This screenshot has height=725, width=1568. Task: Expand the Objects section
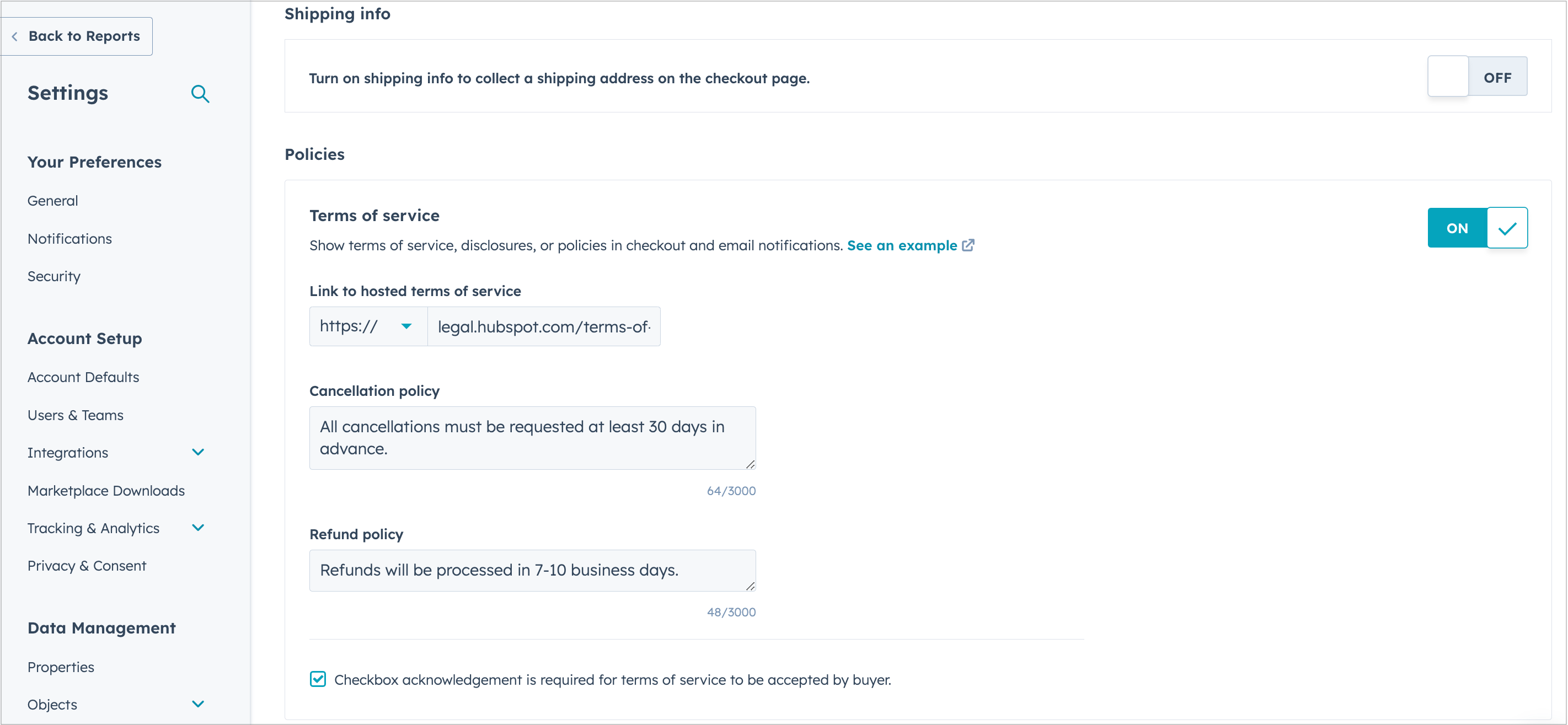click(x=198, y=703)
